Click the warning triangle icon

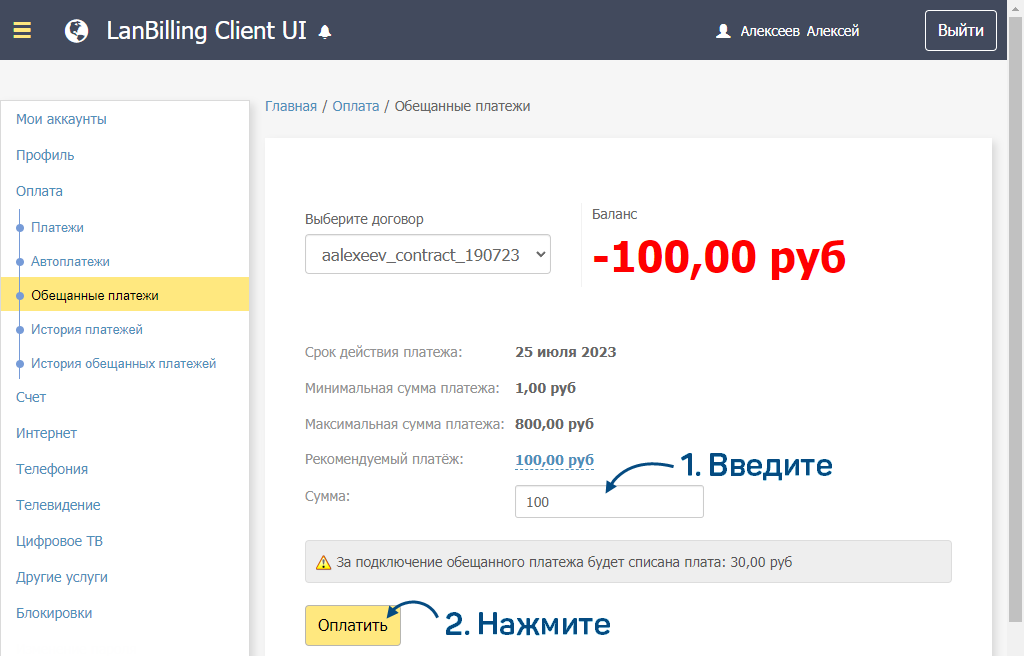point(323,563)
